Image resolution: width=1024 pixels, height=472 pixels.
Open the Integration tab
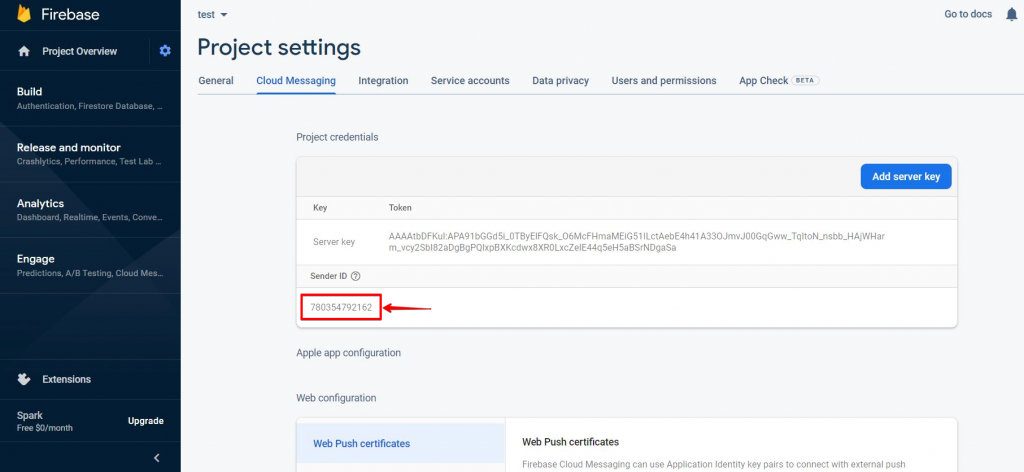pos(383,80)
